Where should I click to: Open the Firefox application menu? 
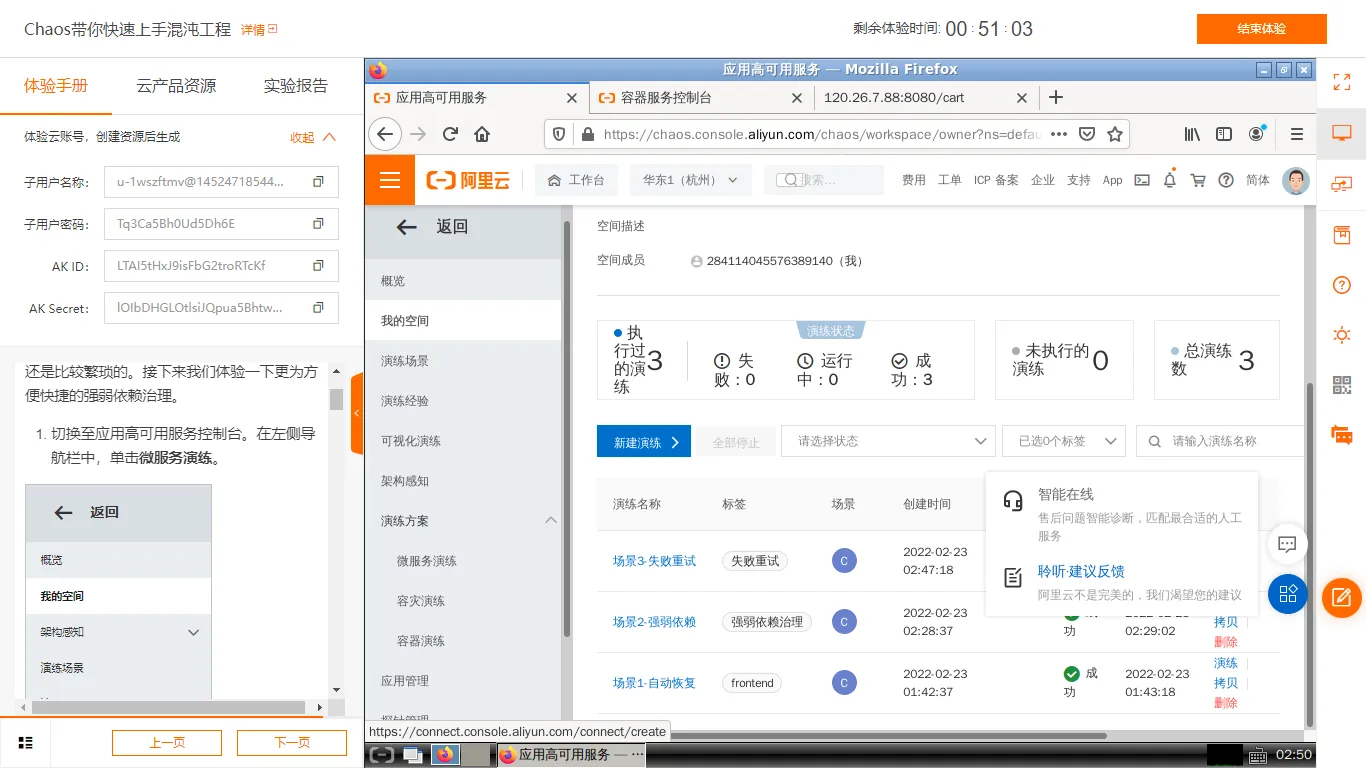(x=1297, y=134)
